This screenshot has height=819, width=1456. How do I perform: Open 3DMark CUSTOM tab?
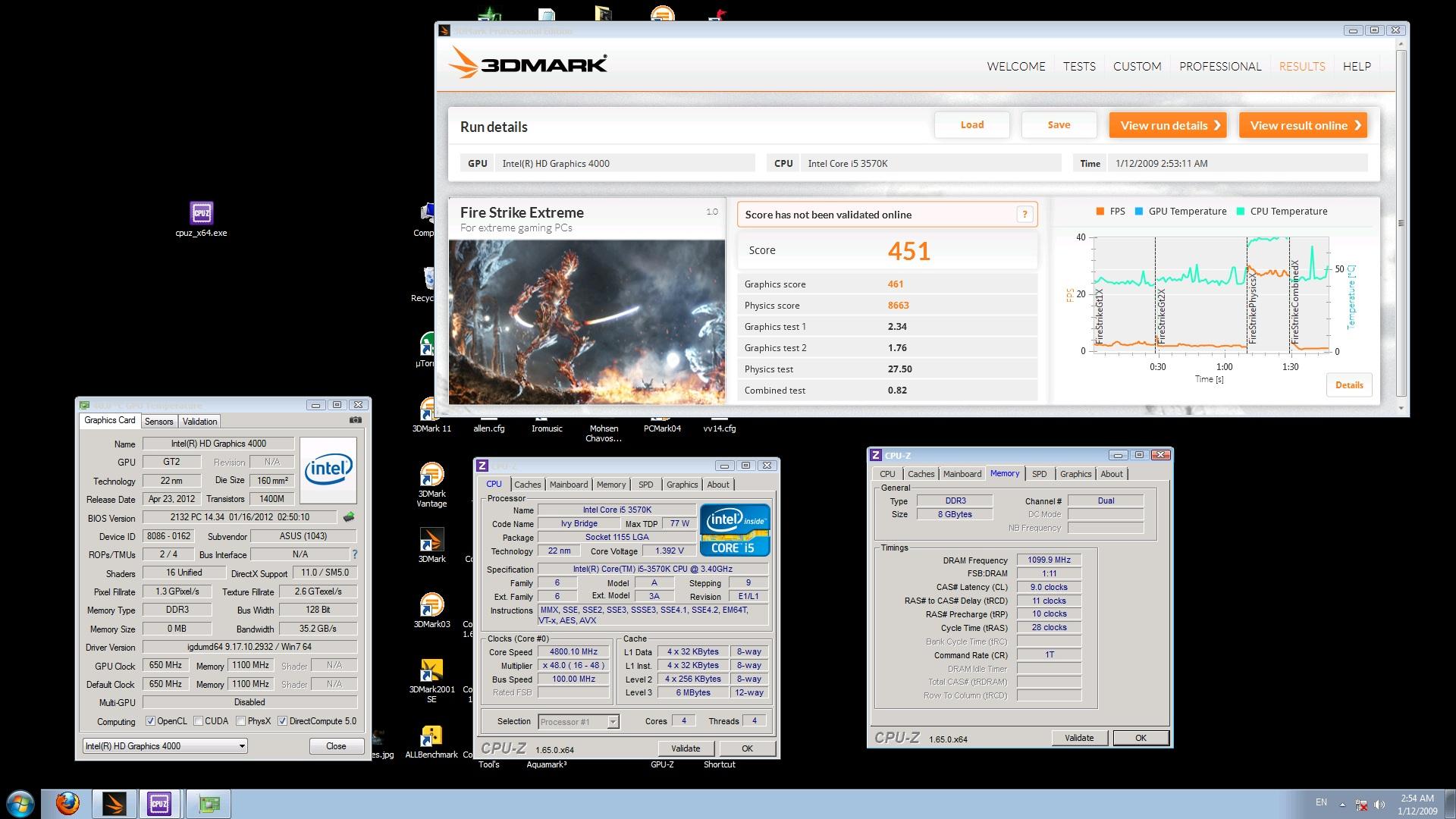point(1137,67)
